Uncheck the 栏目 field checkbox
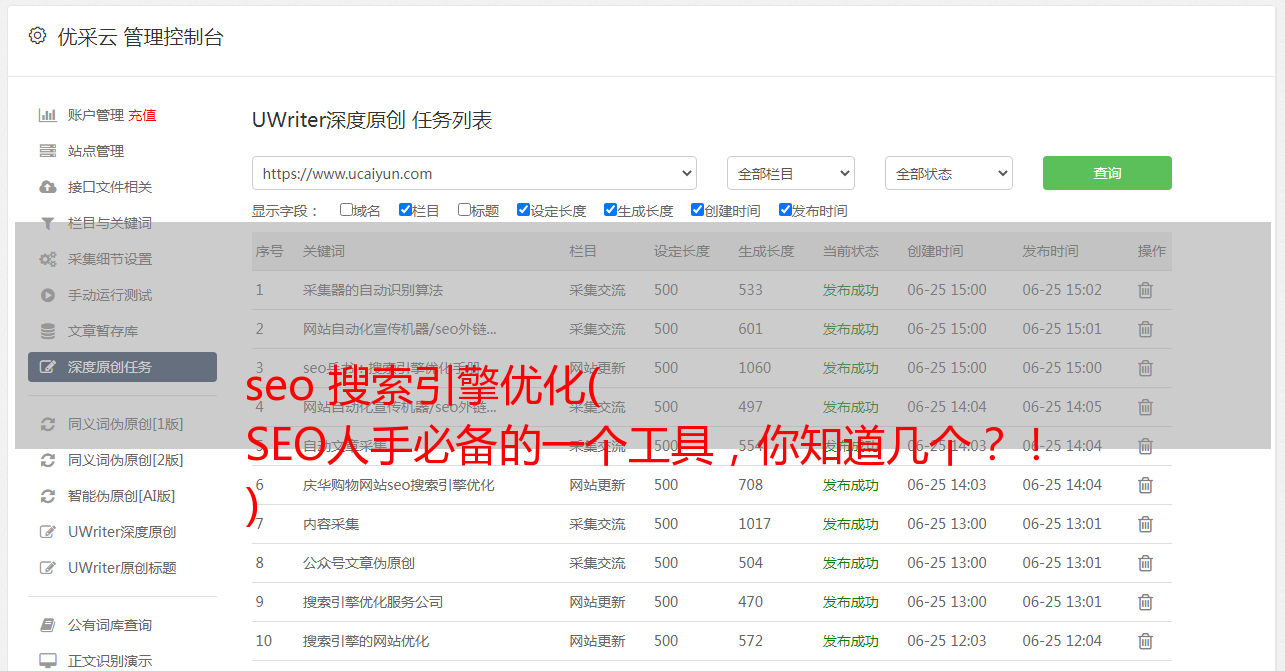Image resolution: width=1285 pixels, height=671 pixels. (405, 210)
